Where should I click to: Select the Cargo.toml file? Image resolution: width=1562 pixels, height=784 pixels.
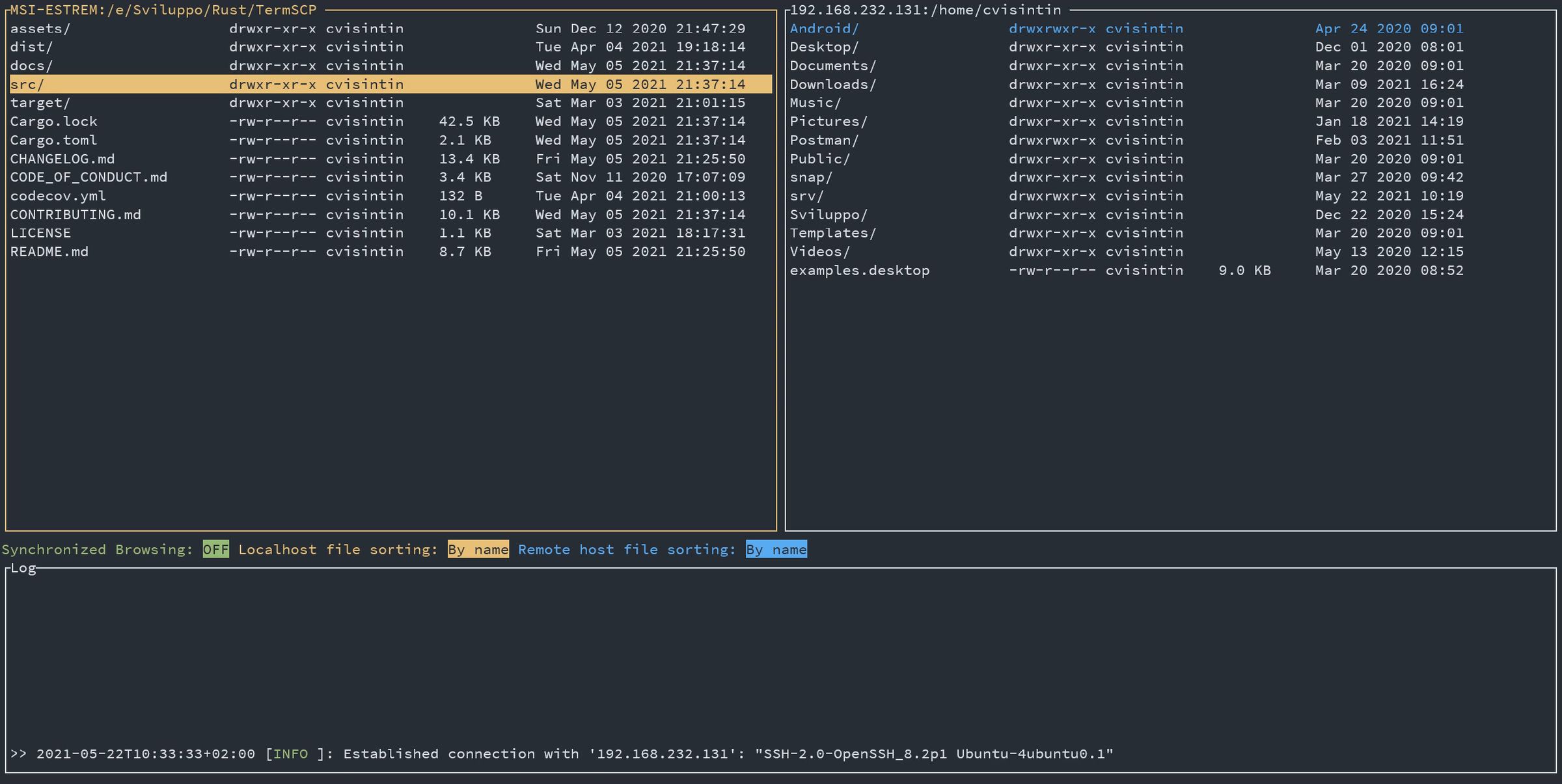[54, 140]
